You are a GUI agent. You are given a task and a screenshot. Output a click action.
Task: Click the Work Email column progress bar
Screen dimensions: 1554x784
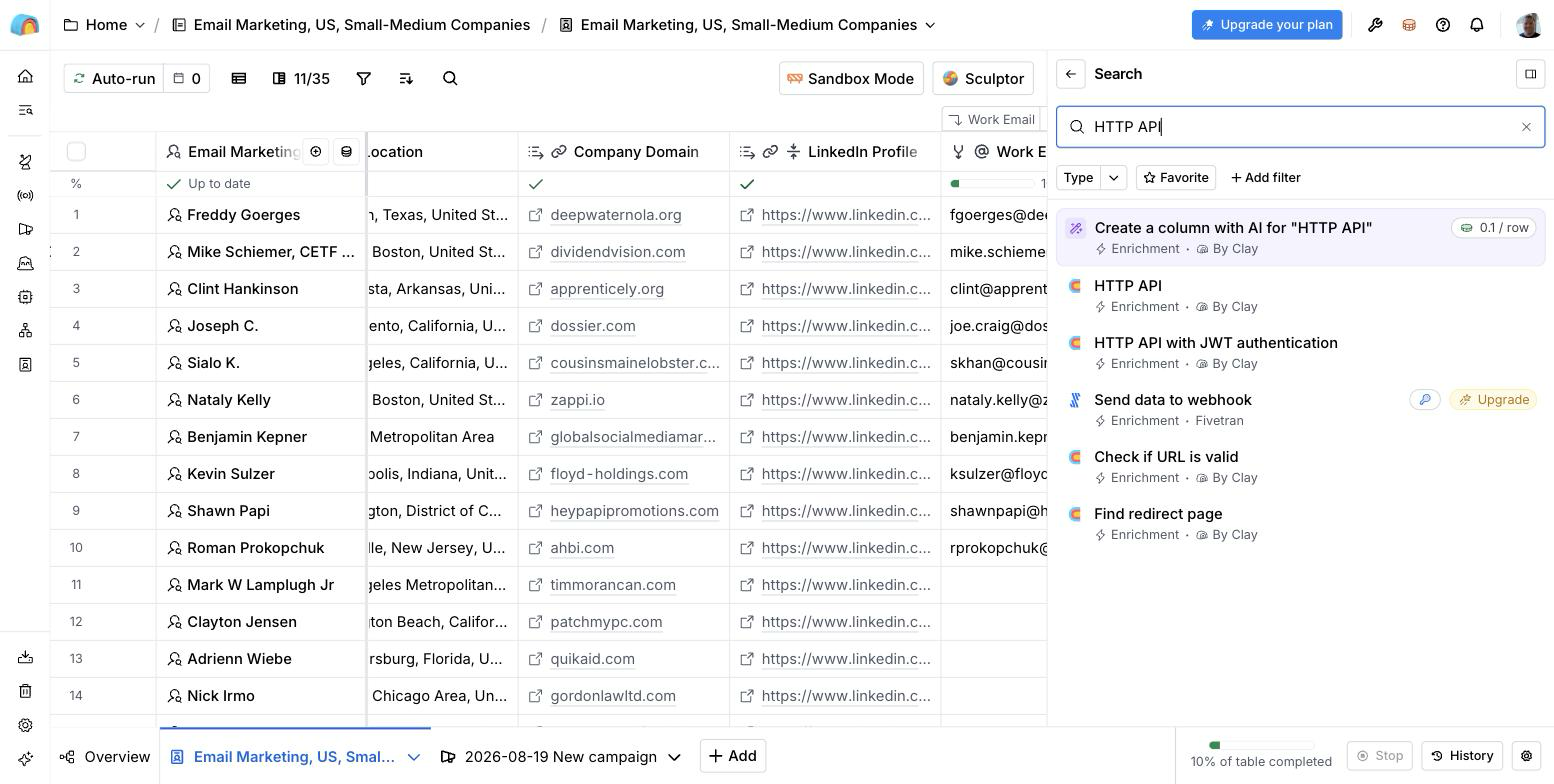point(993,184)
